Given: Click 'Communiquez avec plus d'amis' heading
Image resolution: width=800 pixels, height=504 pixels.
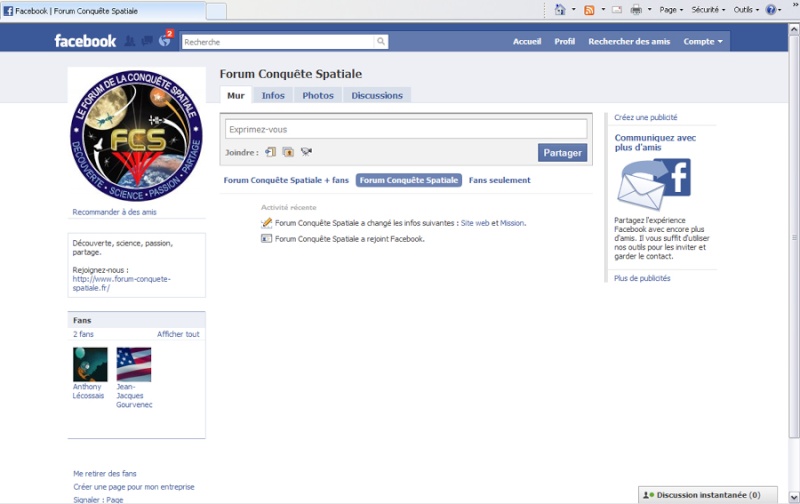Looking at the screenshot, I should pos(655,142).
